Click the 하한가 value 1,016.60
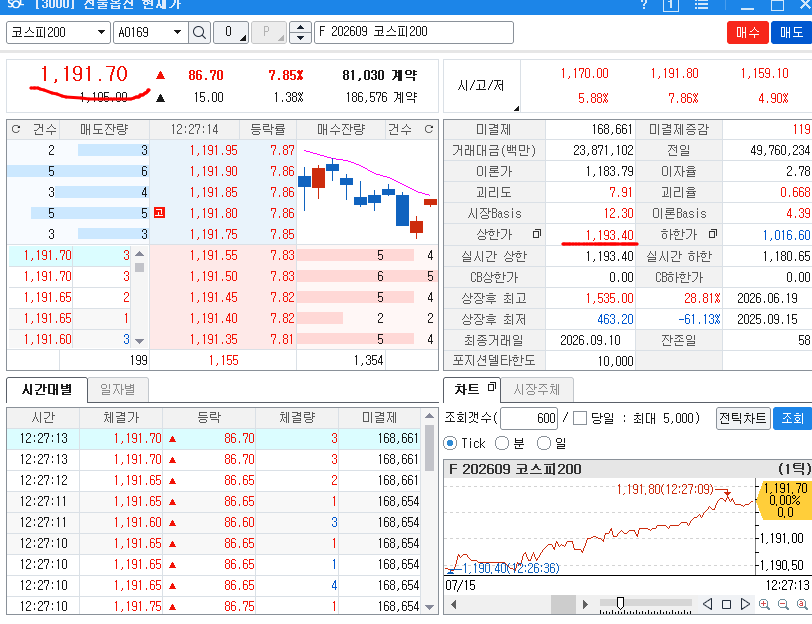 click(786, 235)
